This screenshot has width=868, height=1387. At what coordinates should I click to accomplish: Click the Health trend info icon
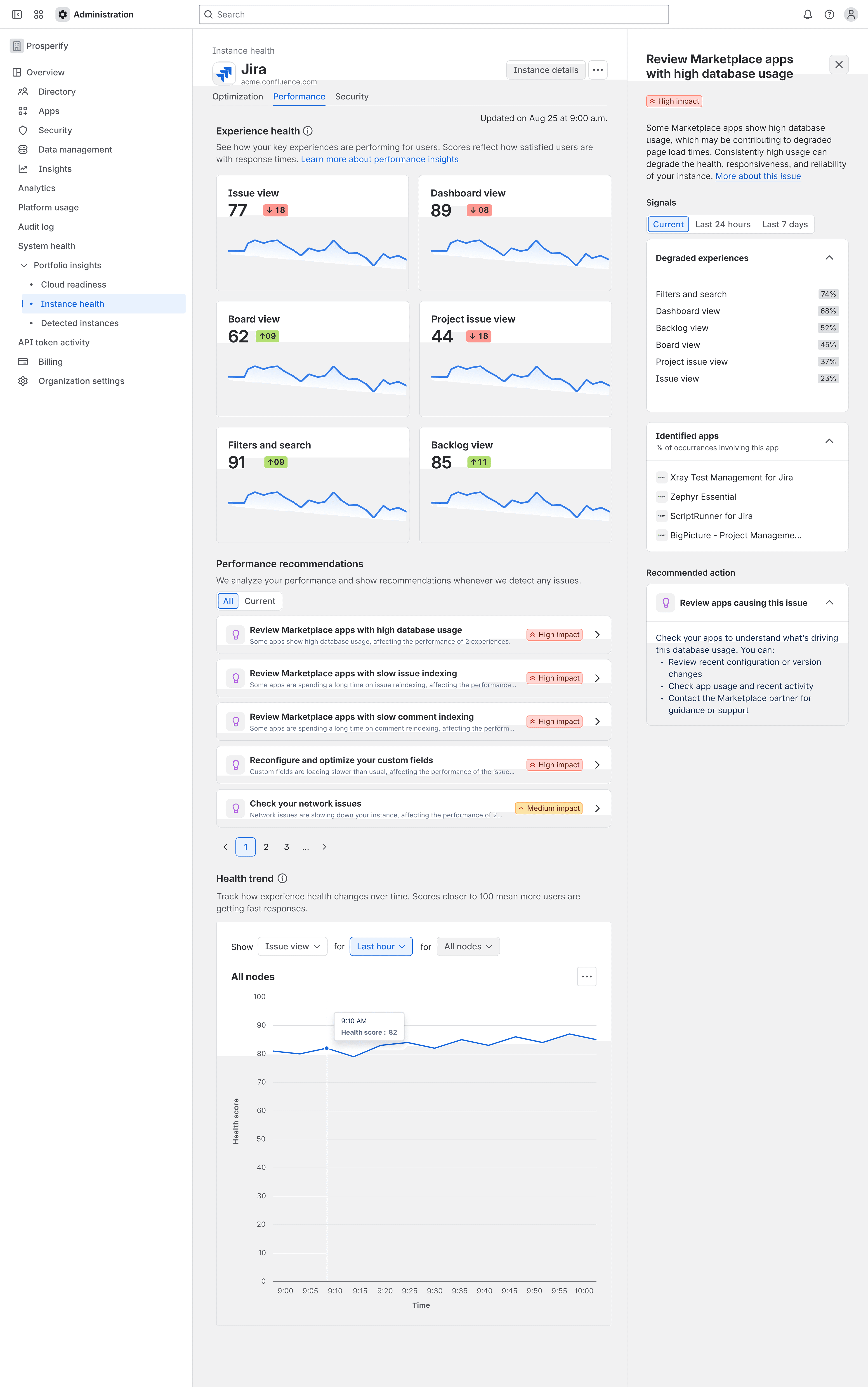click(x=283, y=878)
